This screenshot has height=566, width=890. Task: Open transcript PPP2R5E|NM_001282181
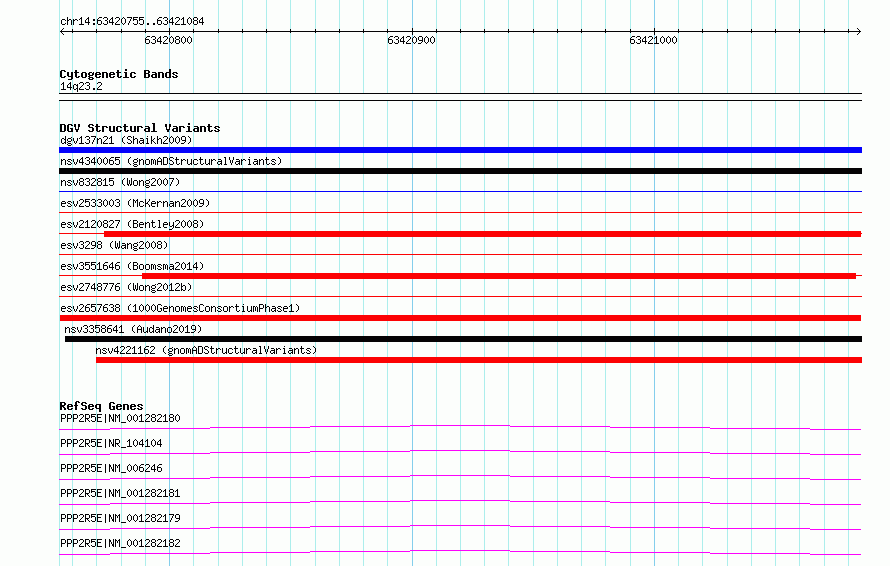(x=120, y=493)
